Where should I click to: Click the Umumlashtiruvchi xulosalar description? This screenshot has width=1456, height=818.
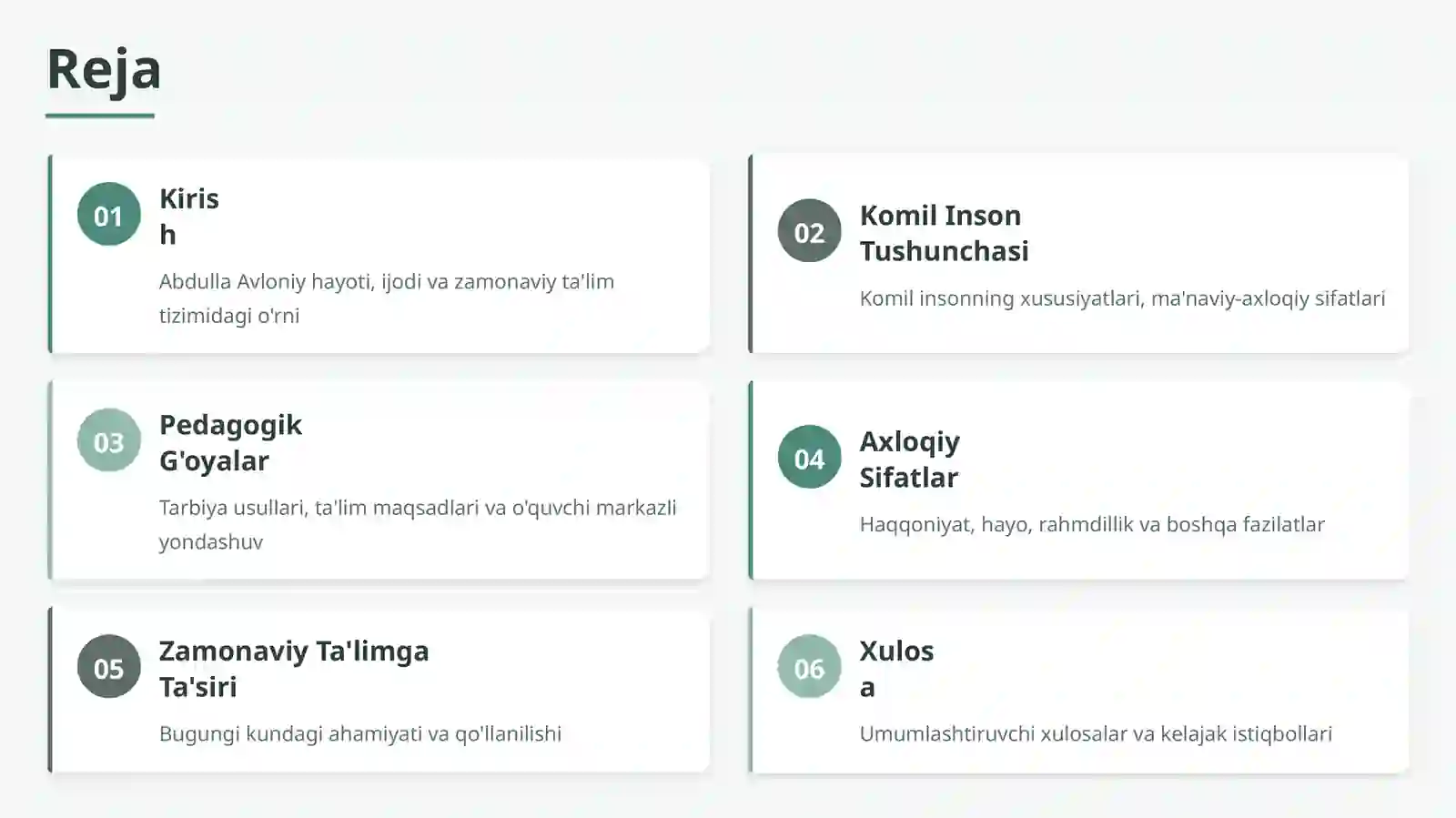[x=1096, y=733]
